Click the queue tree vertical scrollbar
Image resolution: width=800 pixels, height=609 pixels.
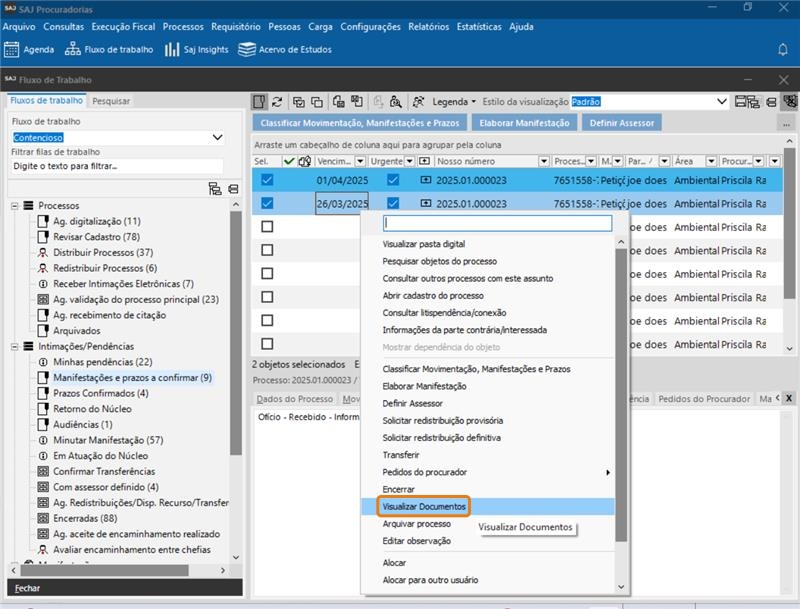coord(235,332)
